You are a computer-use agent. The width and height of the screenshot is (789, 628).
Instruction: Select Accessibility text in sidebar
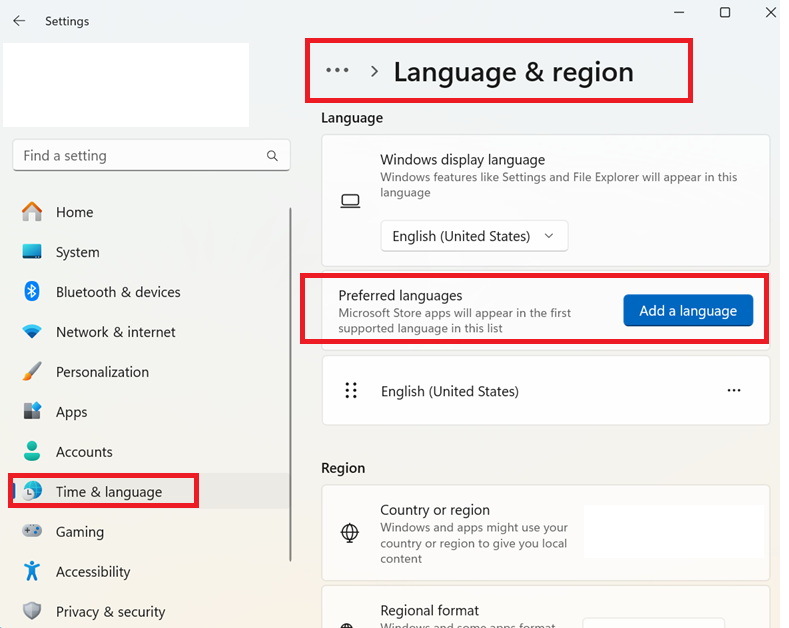pos(93,572)
